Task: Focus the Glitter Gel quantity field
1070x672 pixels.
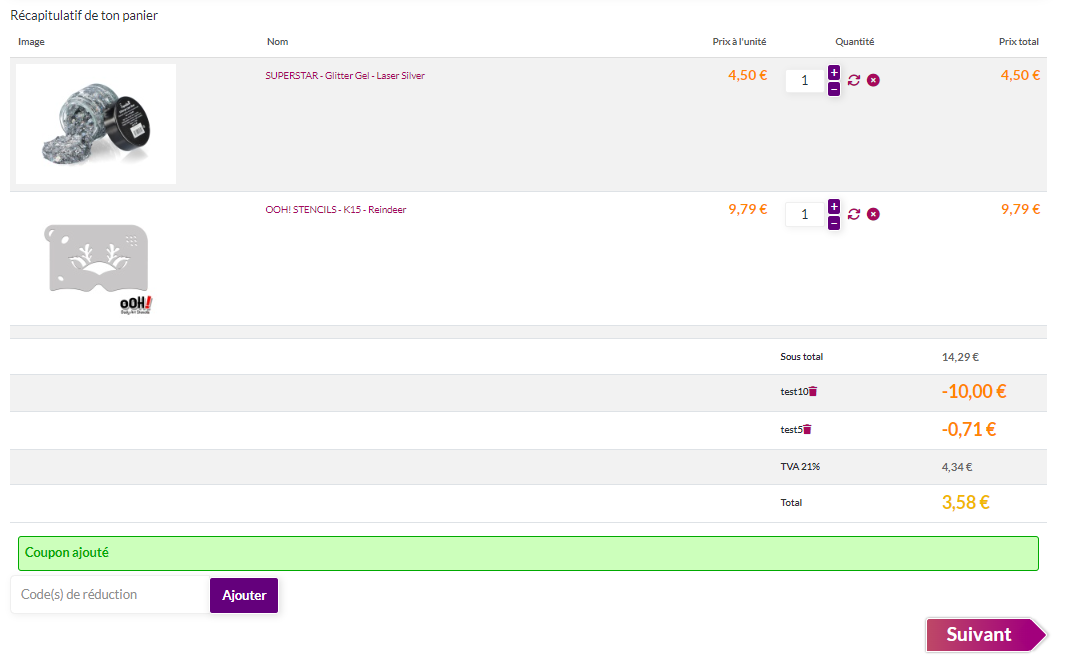Action: point(804,80)
